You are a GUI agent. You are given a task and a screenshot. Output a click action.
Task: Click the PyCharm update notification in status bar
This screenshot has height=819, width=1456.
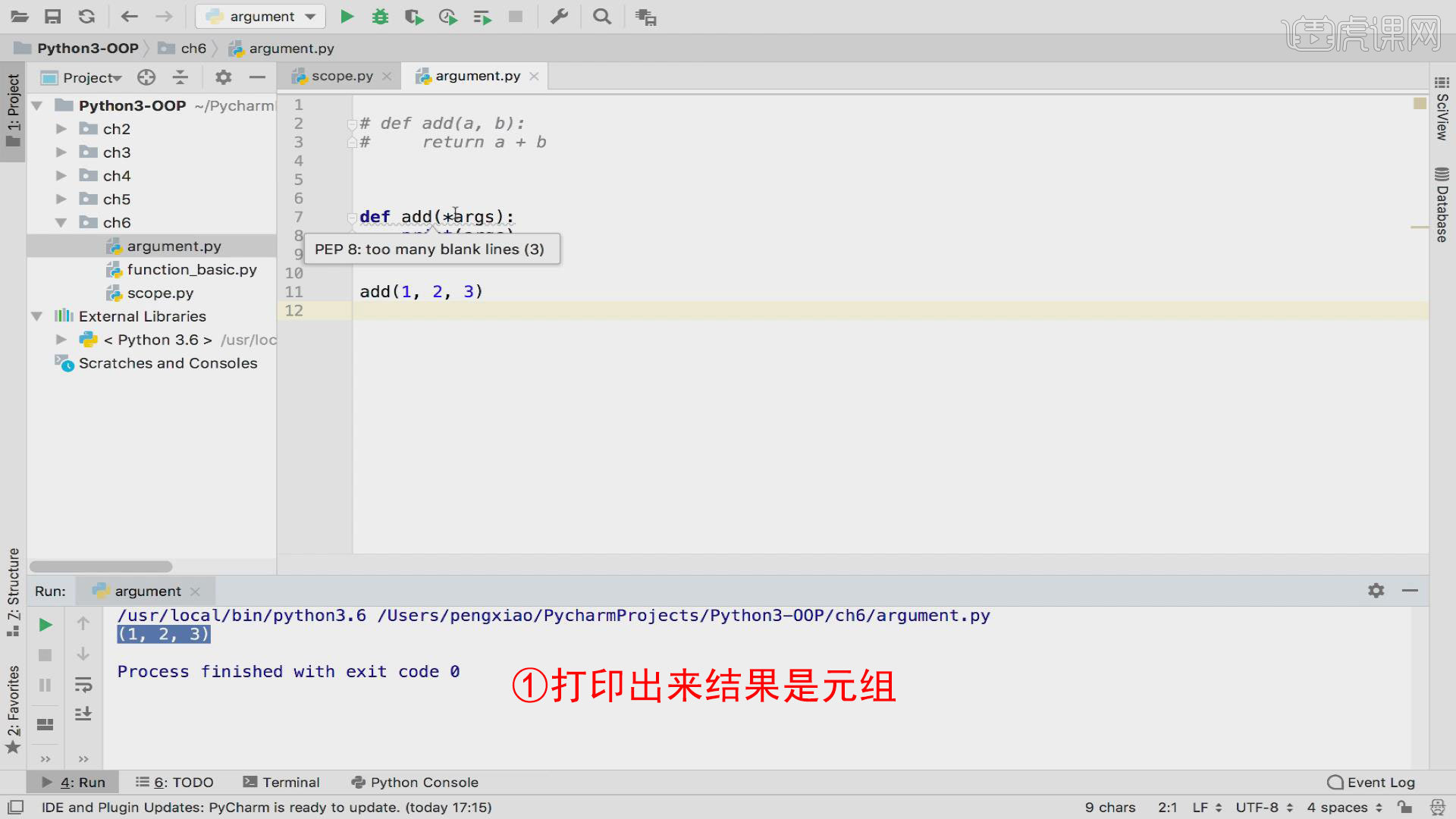[265, 807]
